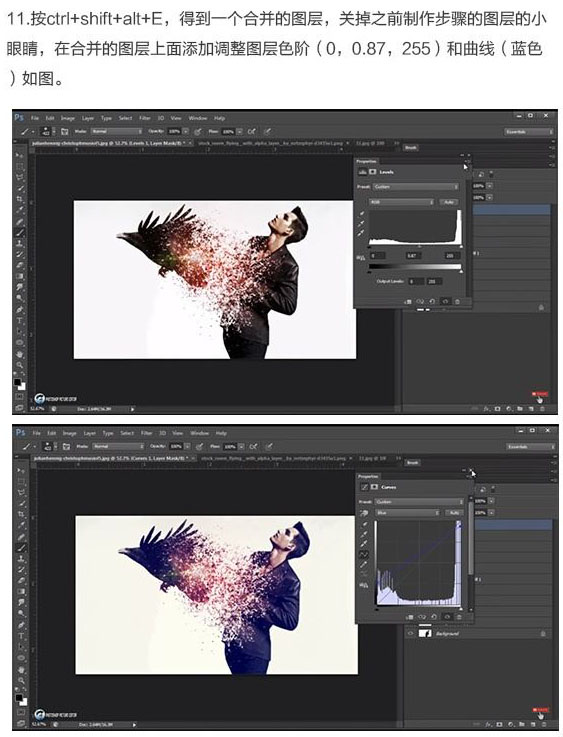Click the on-image adjustment hand icon in Curves
Image resolution: width=563 pixels, height=737 pixels.
[x=364, y=513]
